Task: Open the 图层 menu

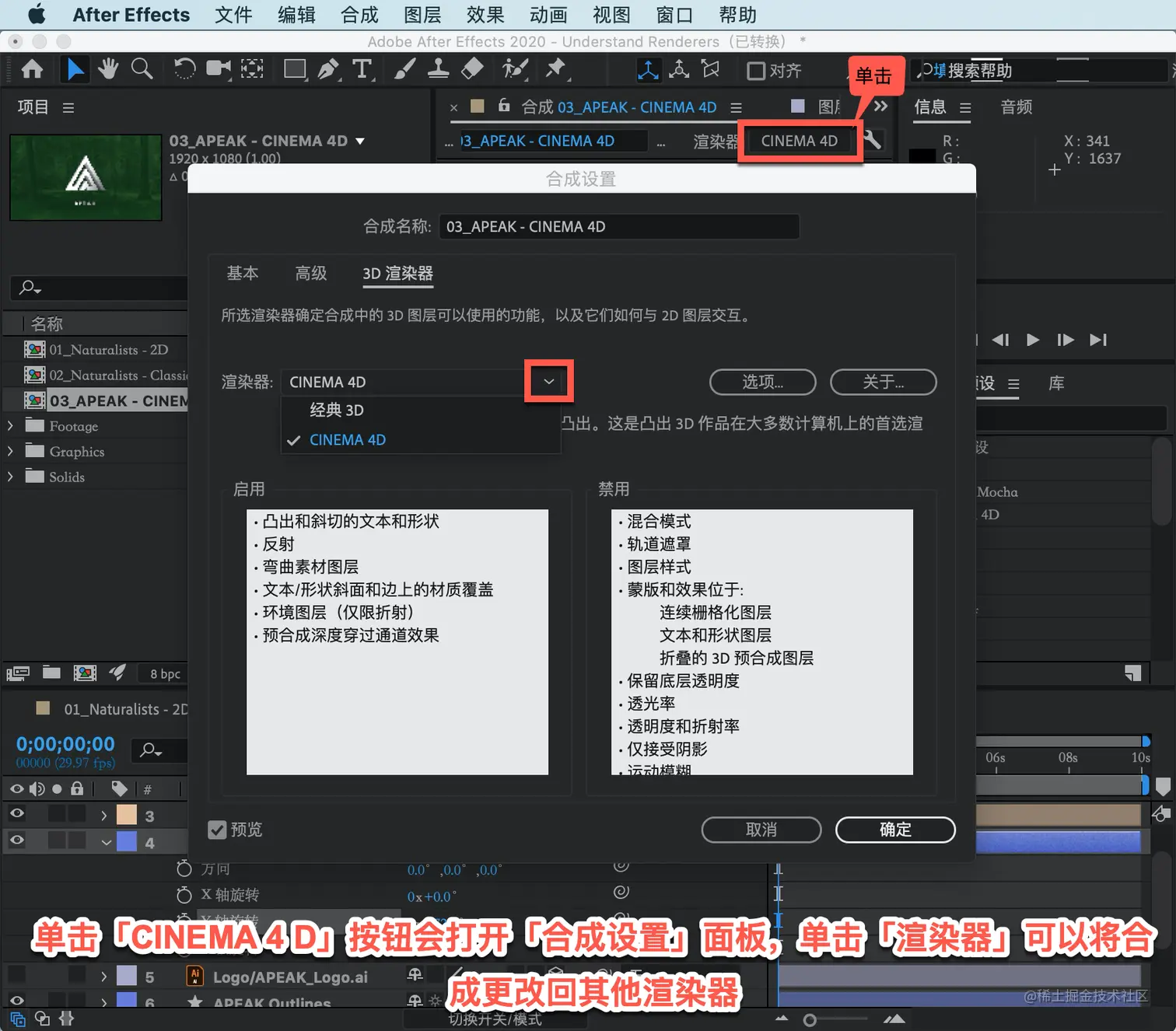Action: tap(422, 15)
